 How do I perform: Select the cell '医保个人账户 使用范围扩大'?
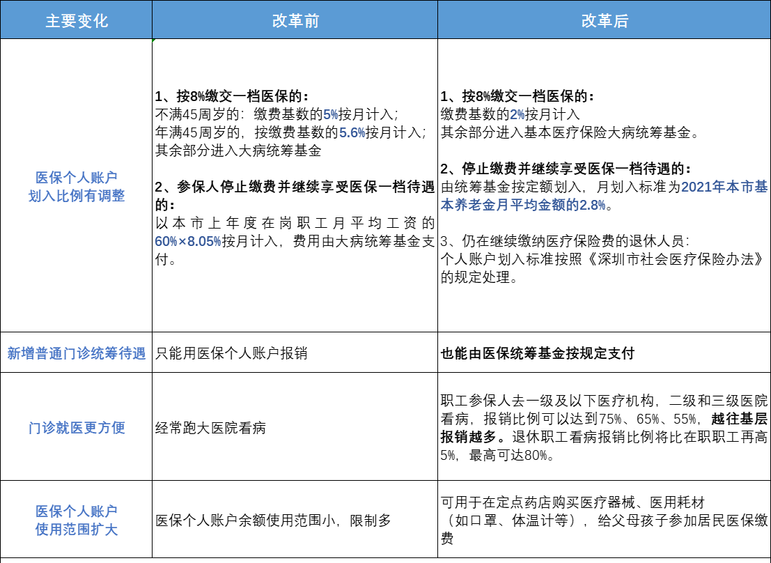click(x=76, y=520)
